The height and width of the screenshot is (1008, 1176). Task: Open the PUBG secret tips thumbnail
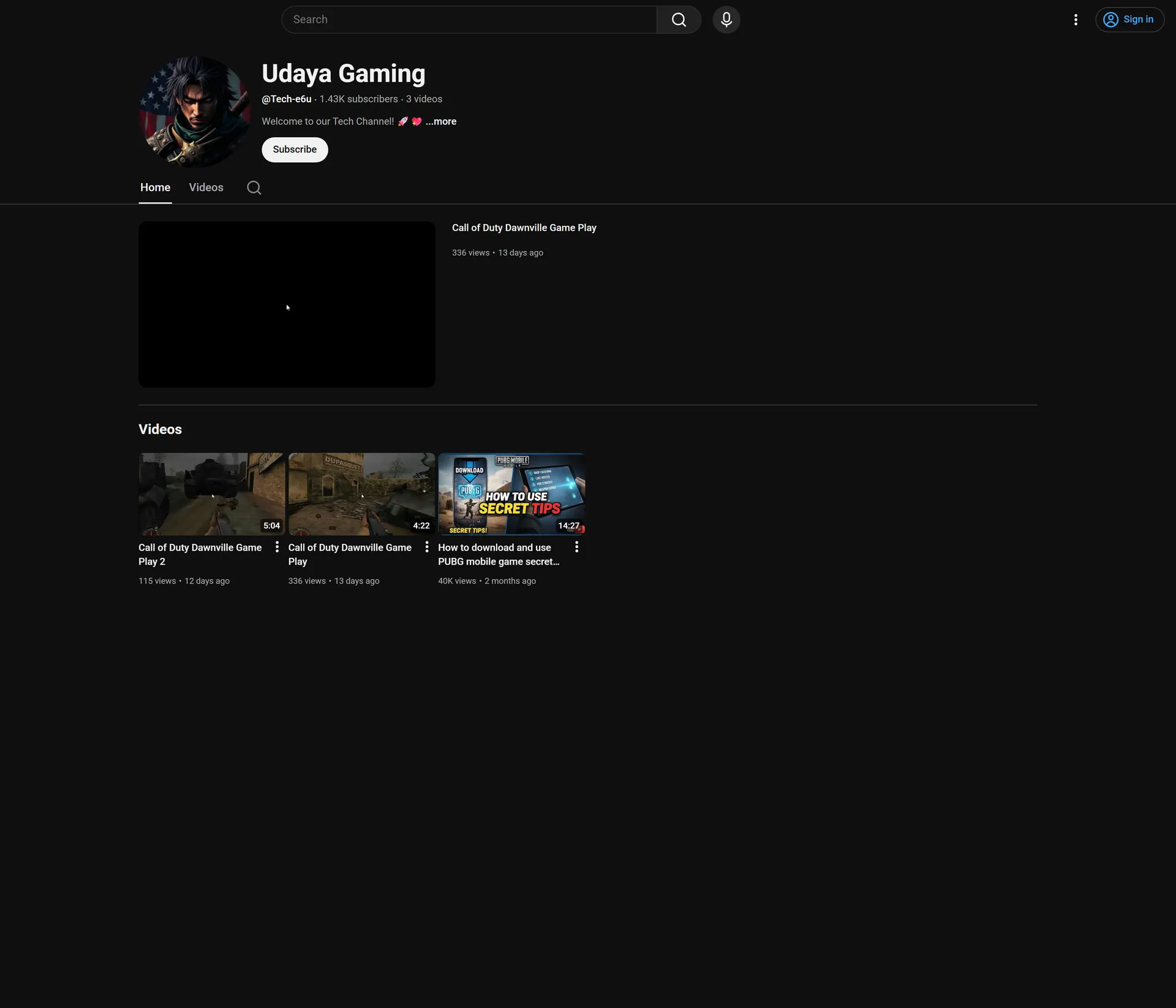(x=511, y=494)
